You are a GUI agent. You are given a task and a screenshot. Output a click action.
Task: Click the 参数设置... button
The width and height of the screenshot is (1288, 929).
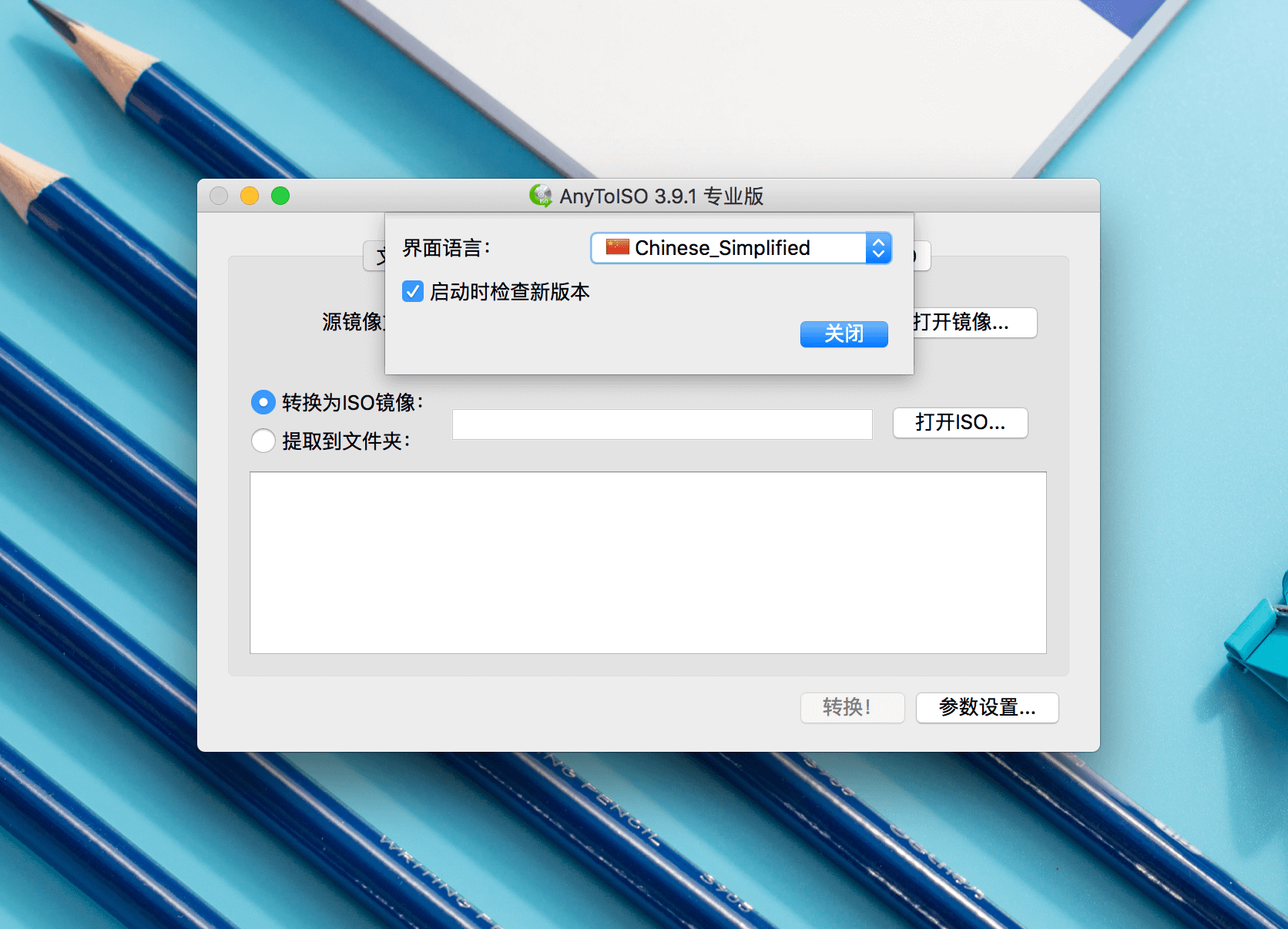(988, 708)
